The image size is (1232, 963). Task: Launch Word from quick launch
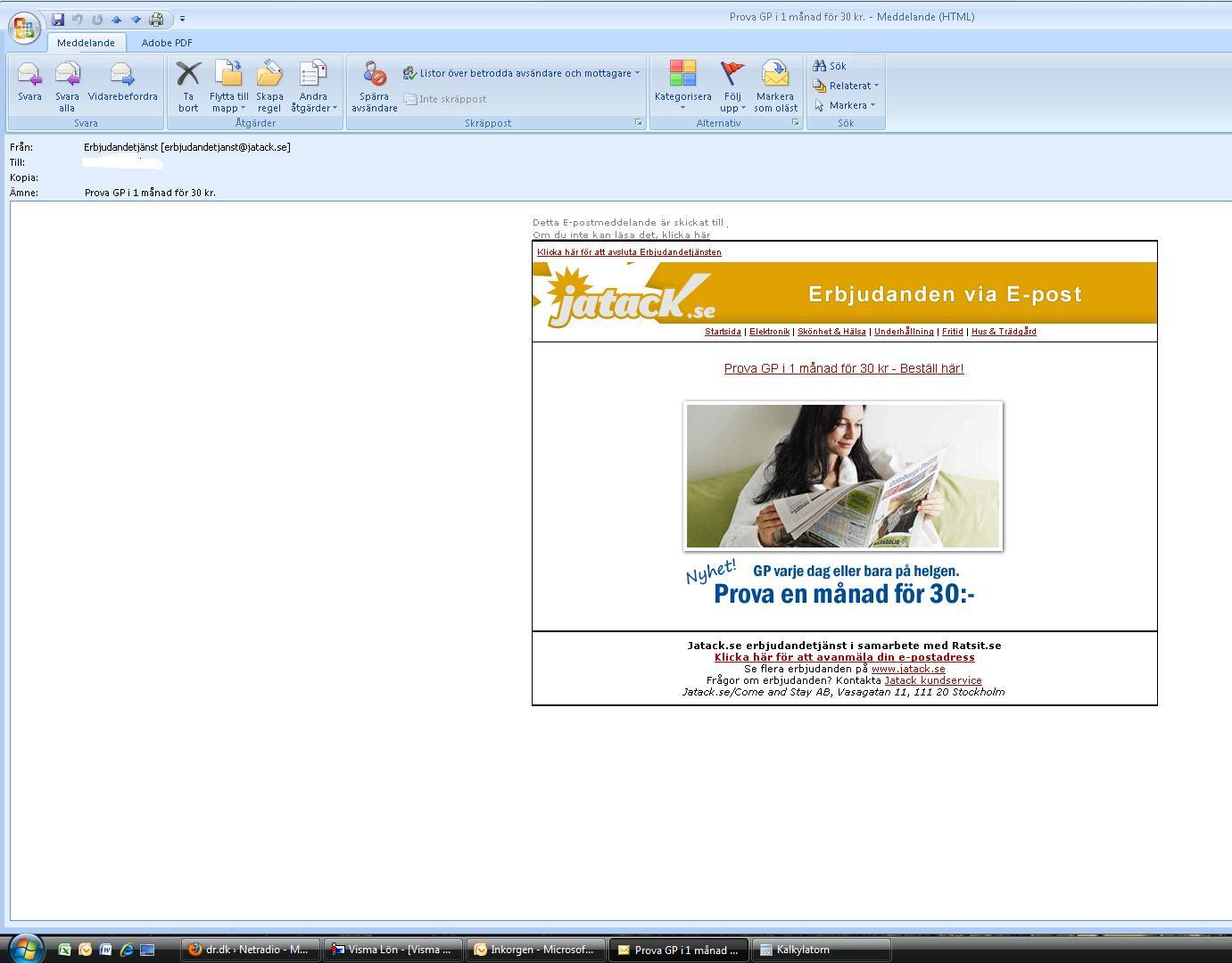(x=105, y=950)
